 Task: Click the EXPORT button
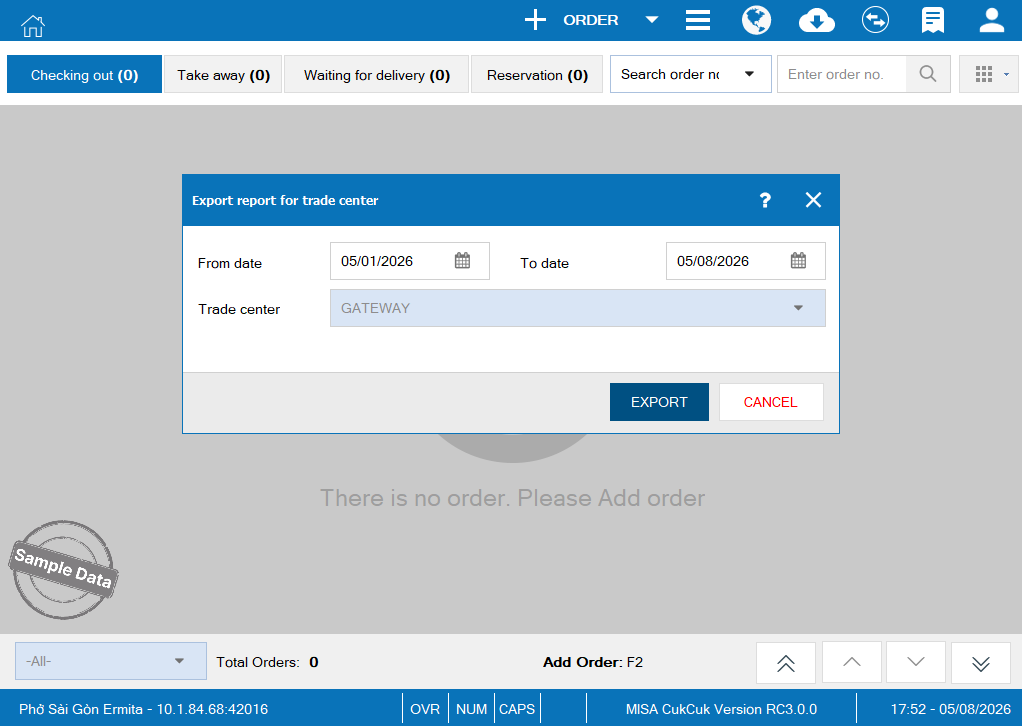[x=659, y=402]
